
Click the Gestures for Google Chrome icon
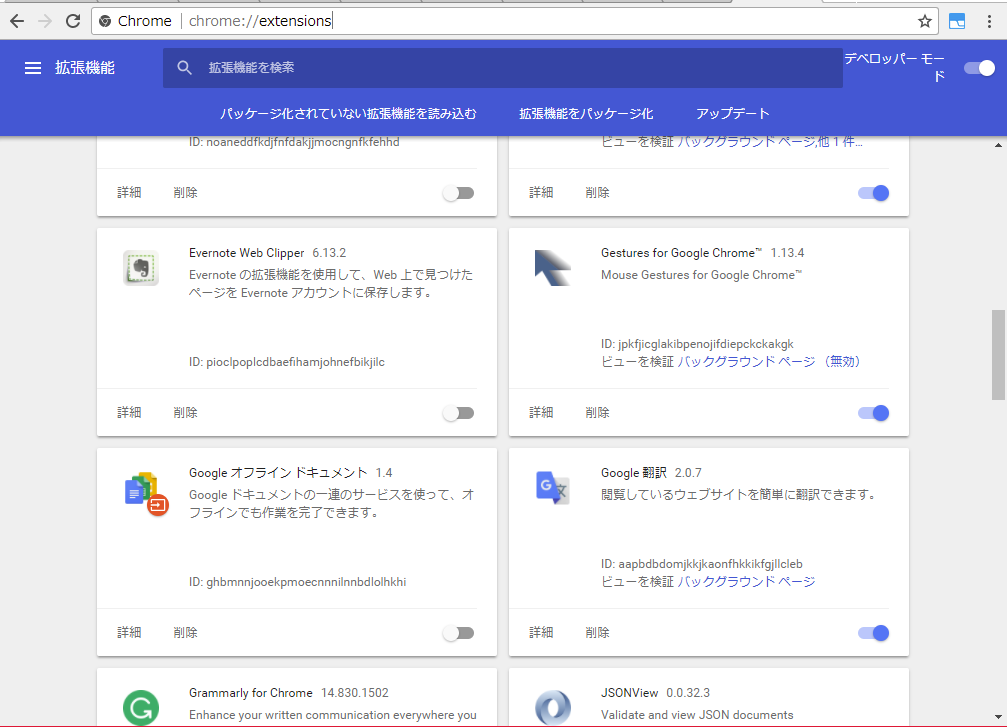click(551, 268)
